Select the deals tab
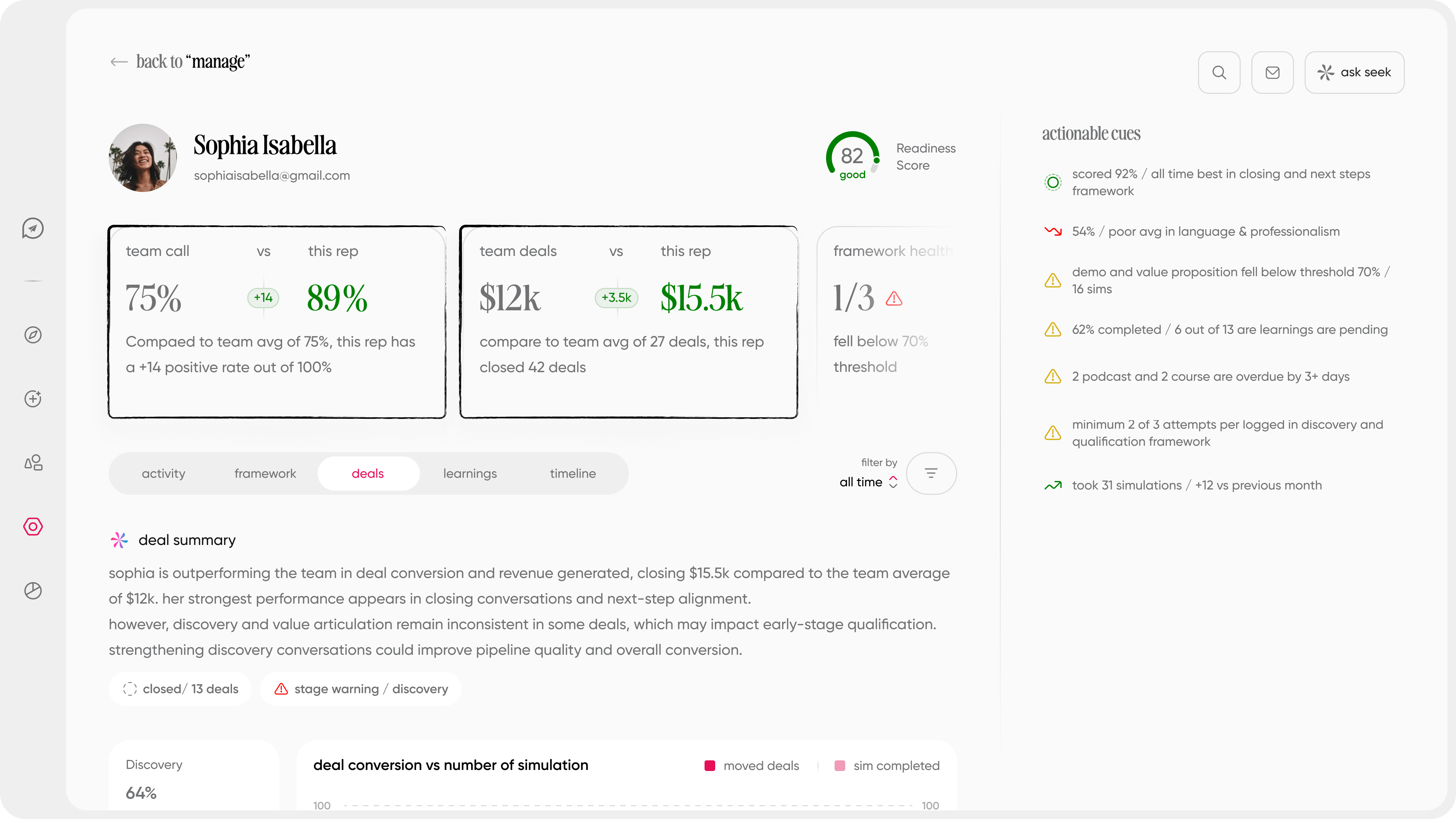The height and width of the screenshot is (819, 1456). 368,473
